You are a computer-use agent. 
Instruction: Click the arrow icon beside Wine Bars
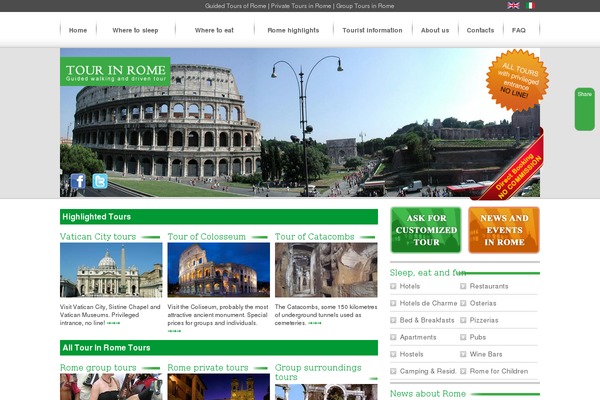click(463, 354)
